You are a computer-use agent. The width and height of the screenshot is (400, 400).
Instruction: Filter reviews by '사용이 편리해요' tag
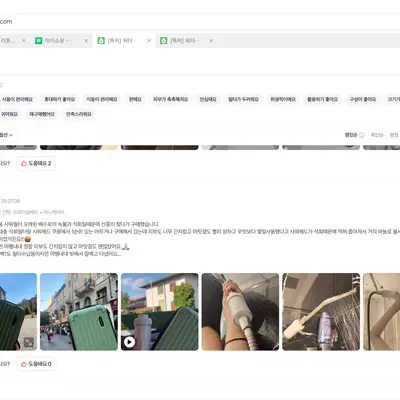click(17, 99)
